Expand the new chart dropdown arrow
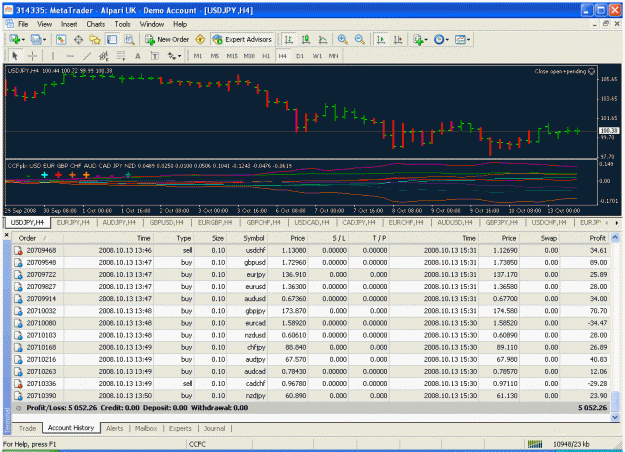This screenshot has height=452, width=625. point(23,40)
